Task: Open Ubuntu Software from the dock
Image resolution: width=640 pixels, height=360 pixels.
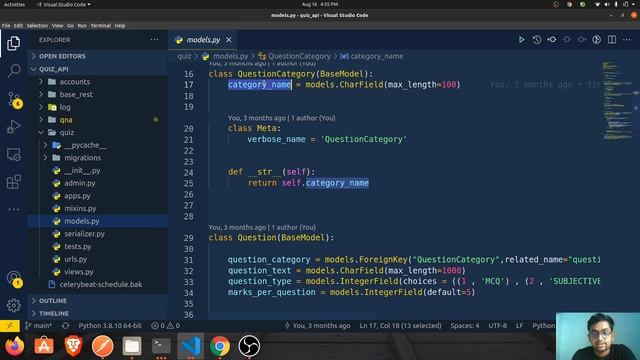Action: click(x=44, y=346)
